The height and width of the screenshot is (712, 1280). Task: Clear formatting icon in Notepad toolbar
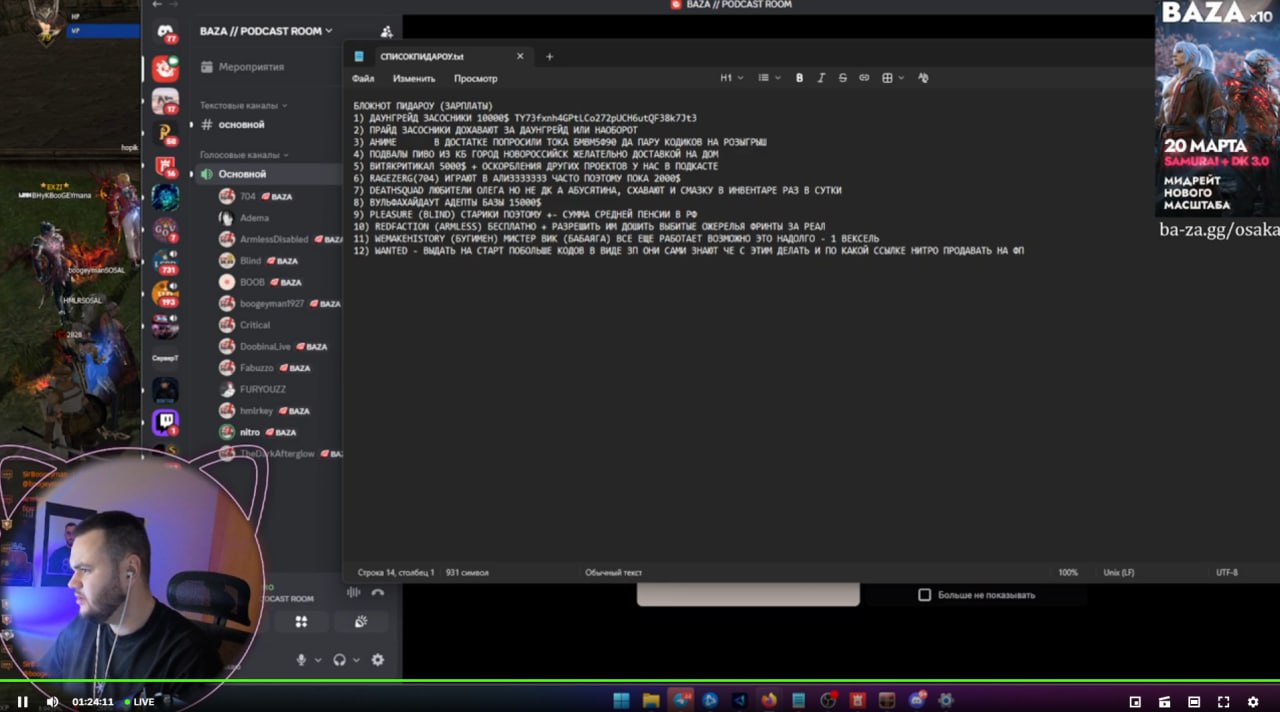coord(923,78)
